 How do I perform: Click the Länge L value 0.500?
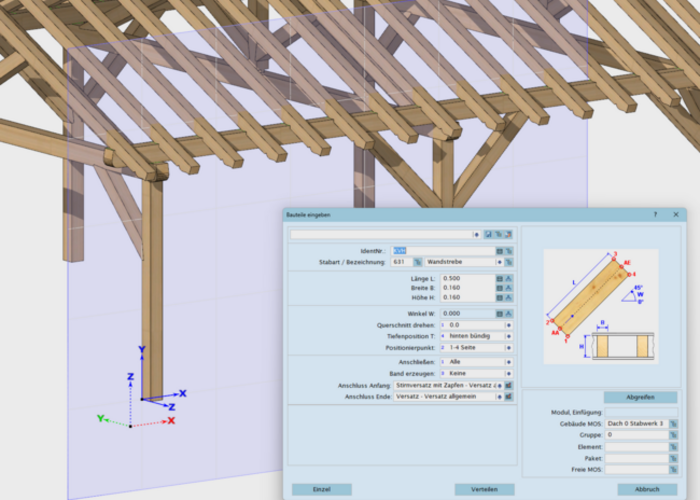coord(467,279)
